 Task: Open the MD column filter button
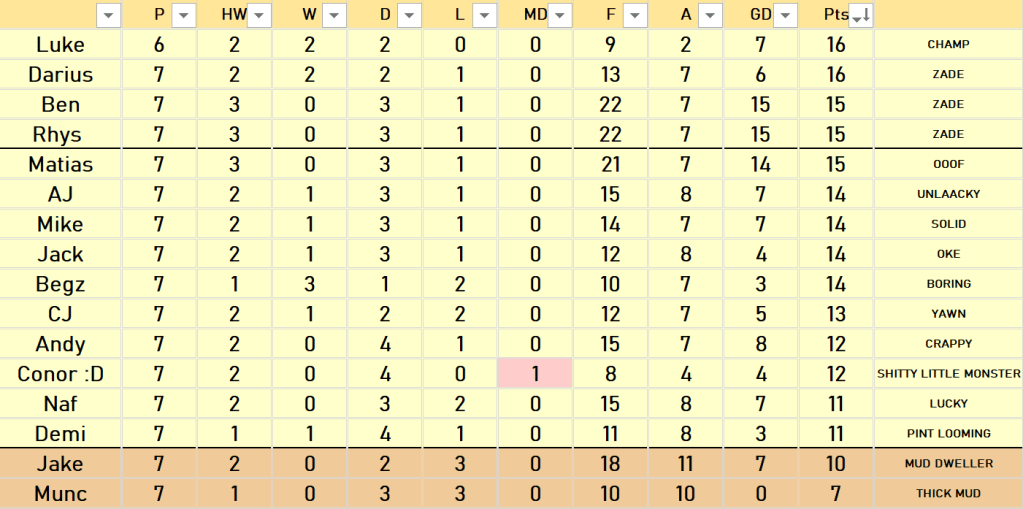[560, 15]
